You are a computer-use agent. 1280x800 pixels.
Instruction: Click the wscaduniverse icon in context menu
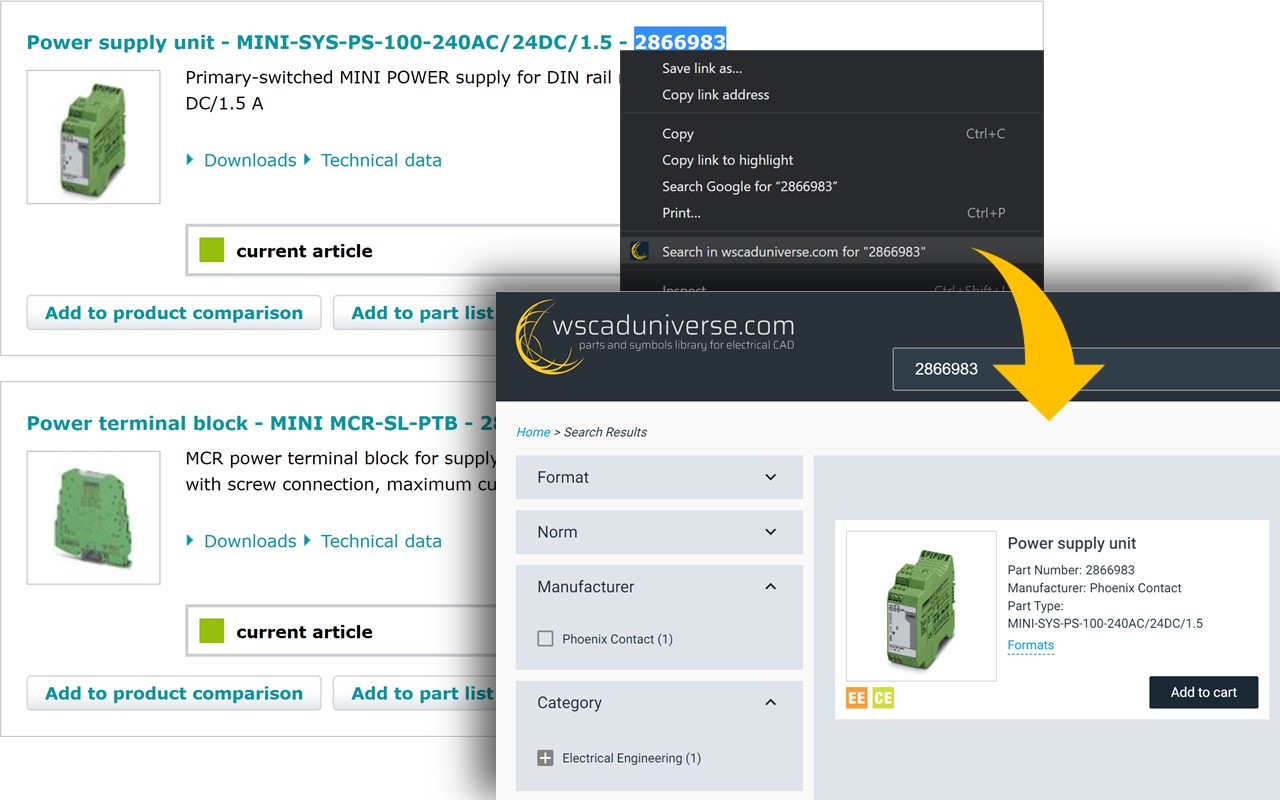point(640,251)
